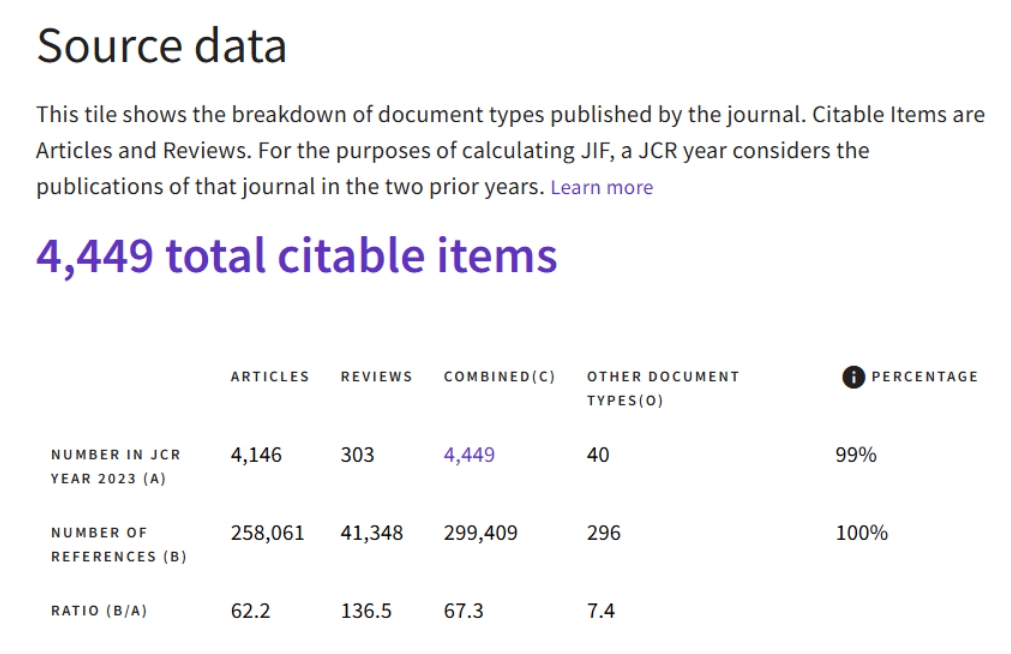Click the 136.5 reviews ratio value

click(366, 610)
